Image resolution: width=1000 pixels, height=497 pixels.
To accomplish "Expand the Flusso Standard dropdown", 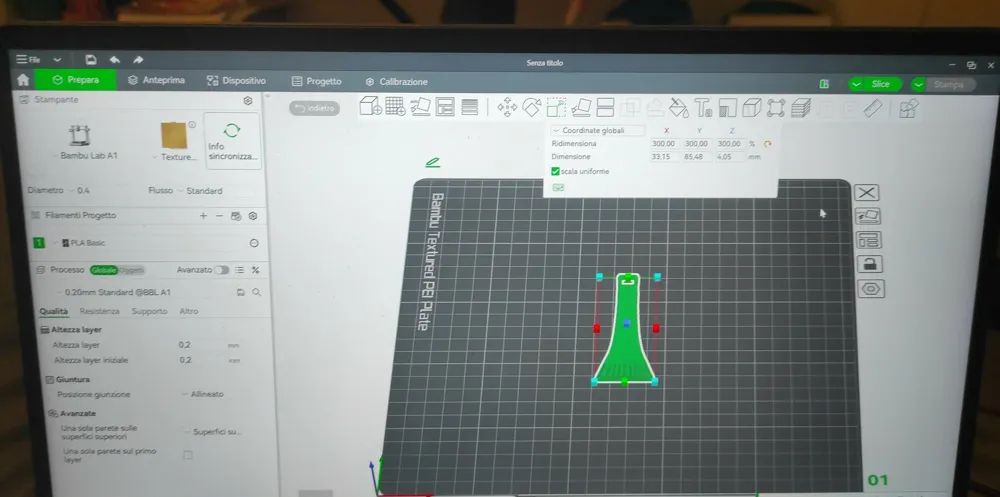I will [200, 190].
